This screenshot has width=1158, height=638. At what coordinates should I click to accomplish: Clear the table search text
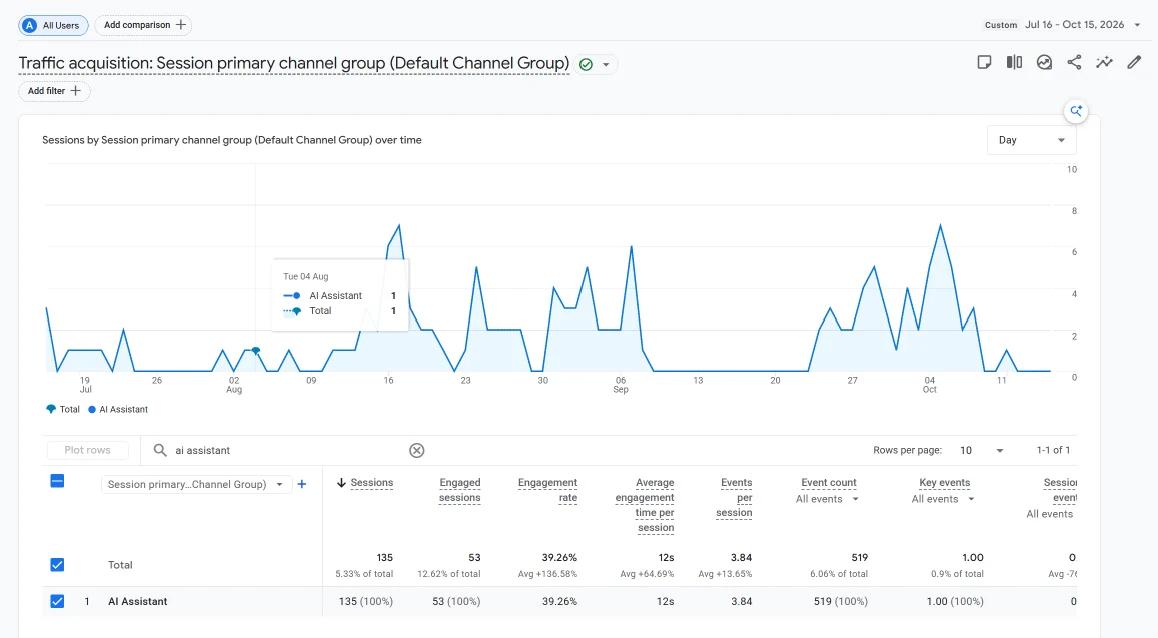pyautogui.click(x=417, y=450)
